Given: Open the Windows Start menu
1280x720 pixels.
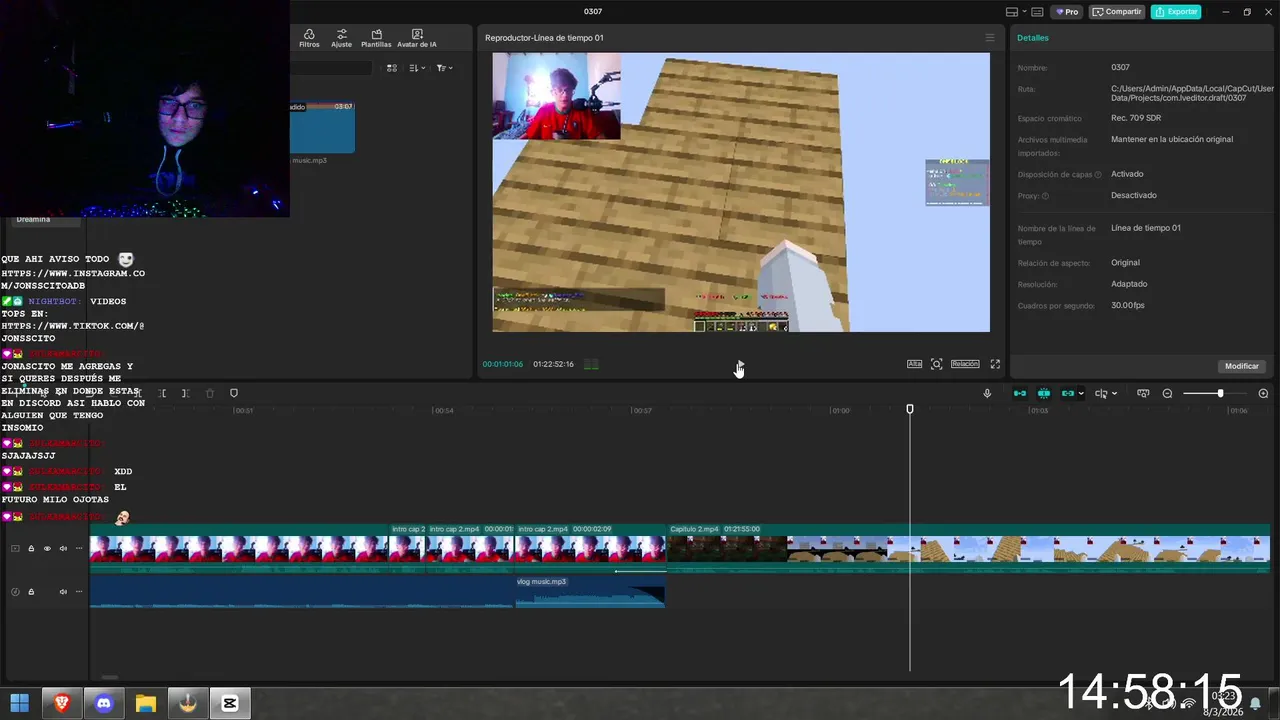Looking at the screenshot, I should tap(19, 703).
